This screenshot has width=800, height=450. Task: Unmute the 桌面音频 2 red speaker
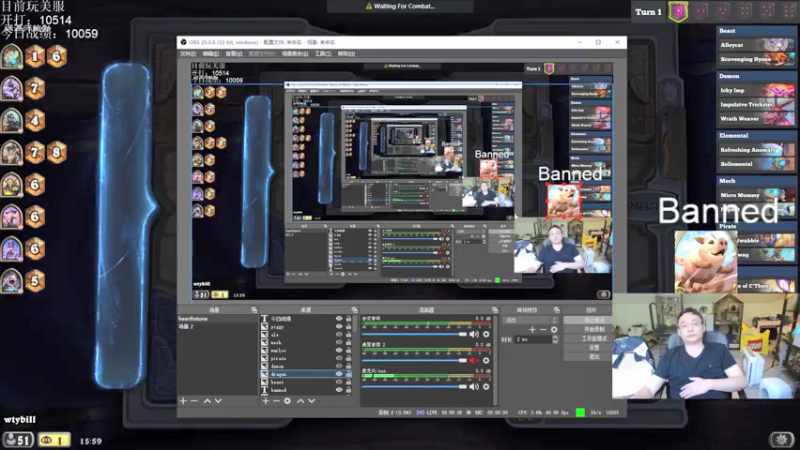tap(474, 361)
